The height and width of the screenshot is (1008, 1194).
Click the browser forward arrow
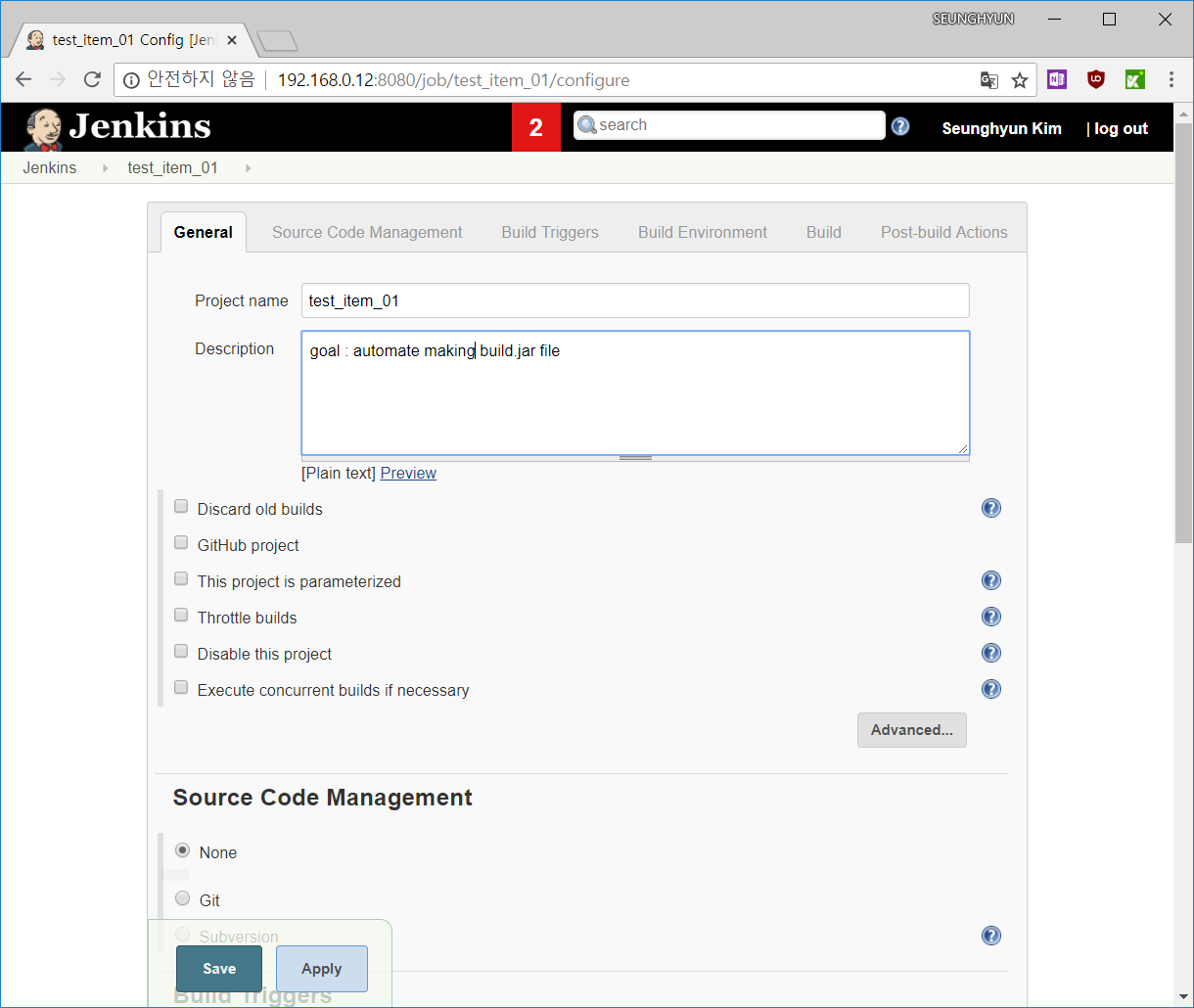[58, 80]
